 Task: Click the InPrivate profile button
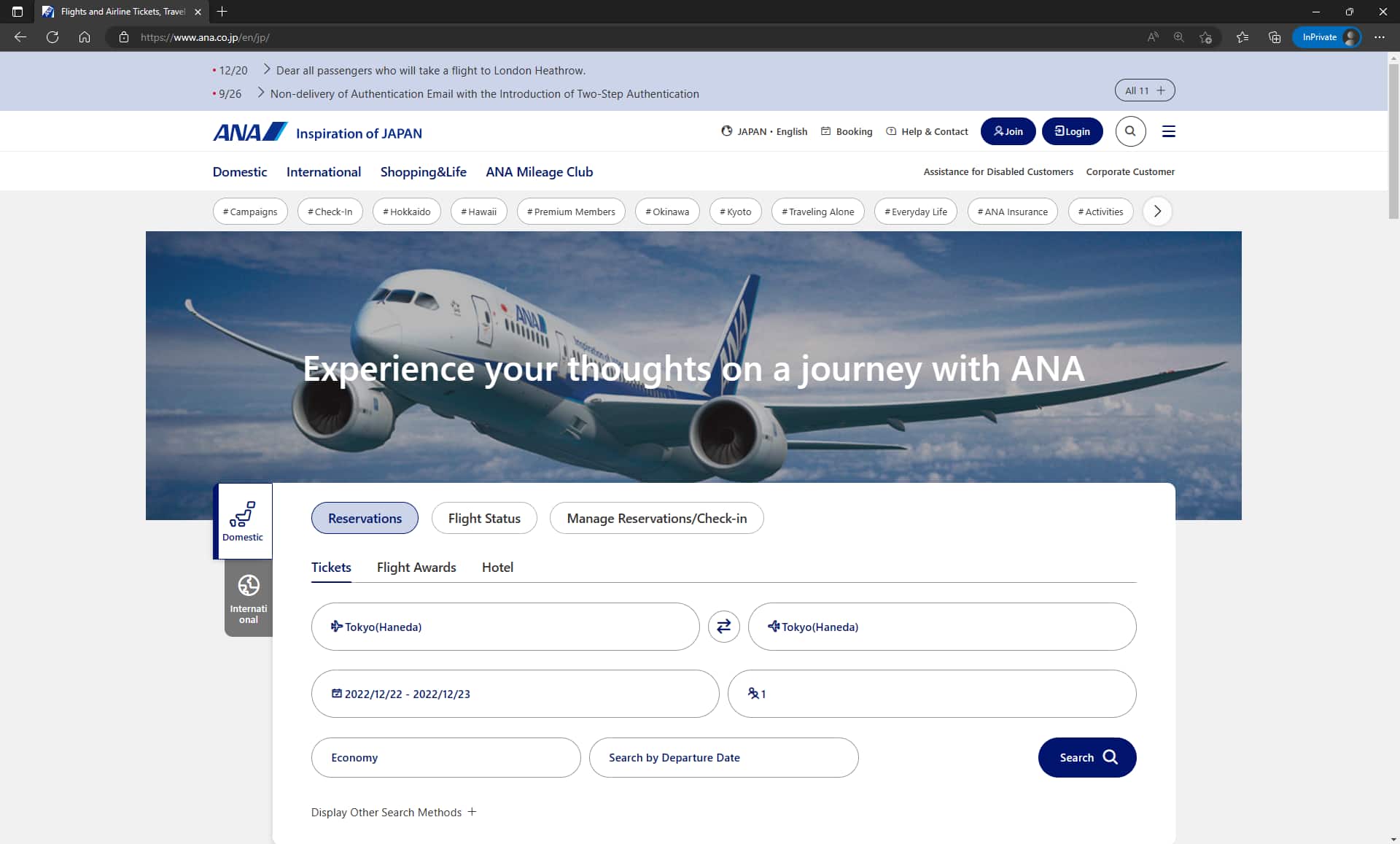[x=1327, y=37]
